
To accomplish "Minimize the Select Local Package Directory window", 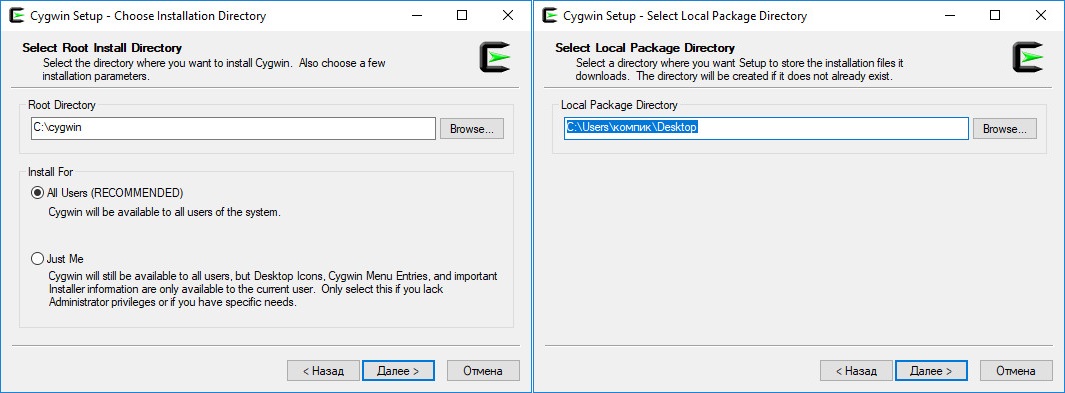I will [x=950, y=15].
